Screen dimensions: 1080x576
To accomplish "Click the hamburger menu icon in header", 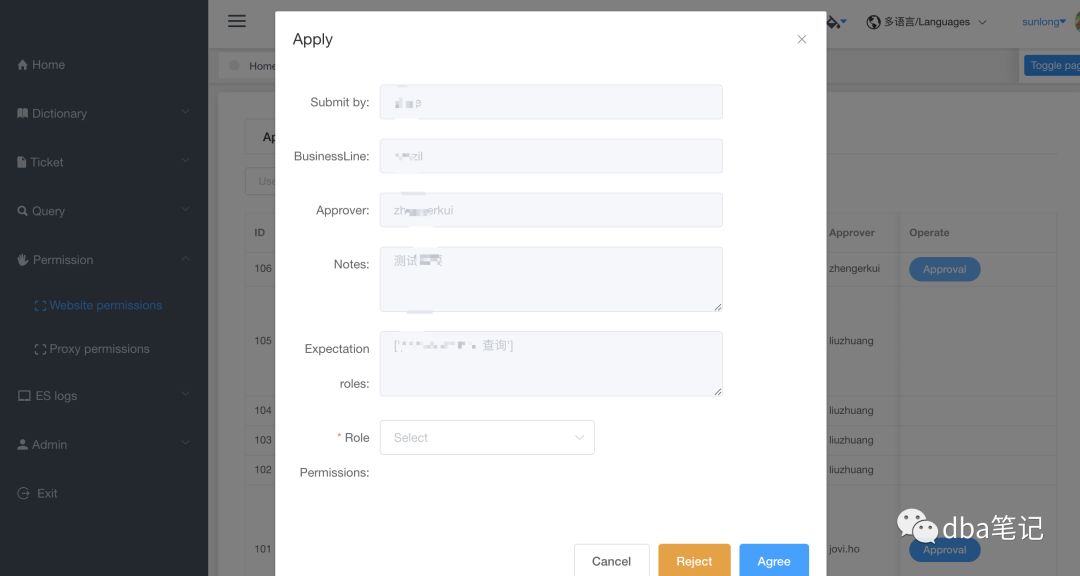I will tap(237, 21).
